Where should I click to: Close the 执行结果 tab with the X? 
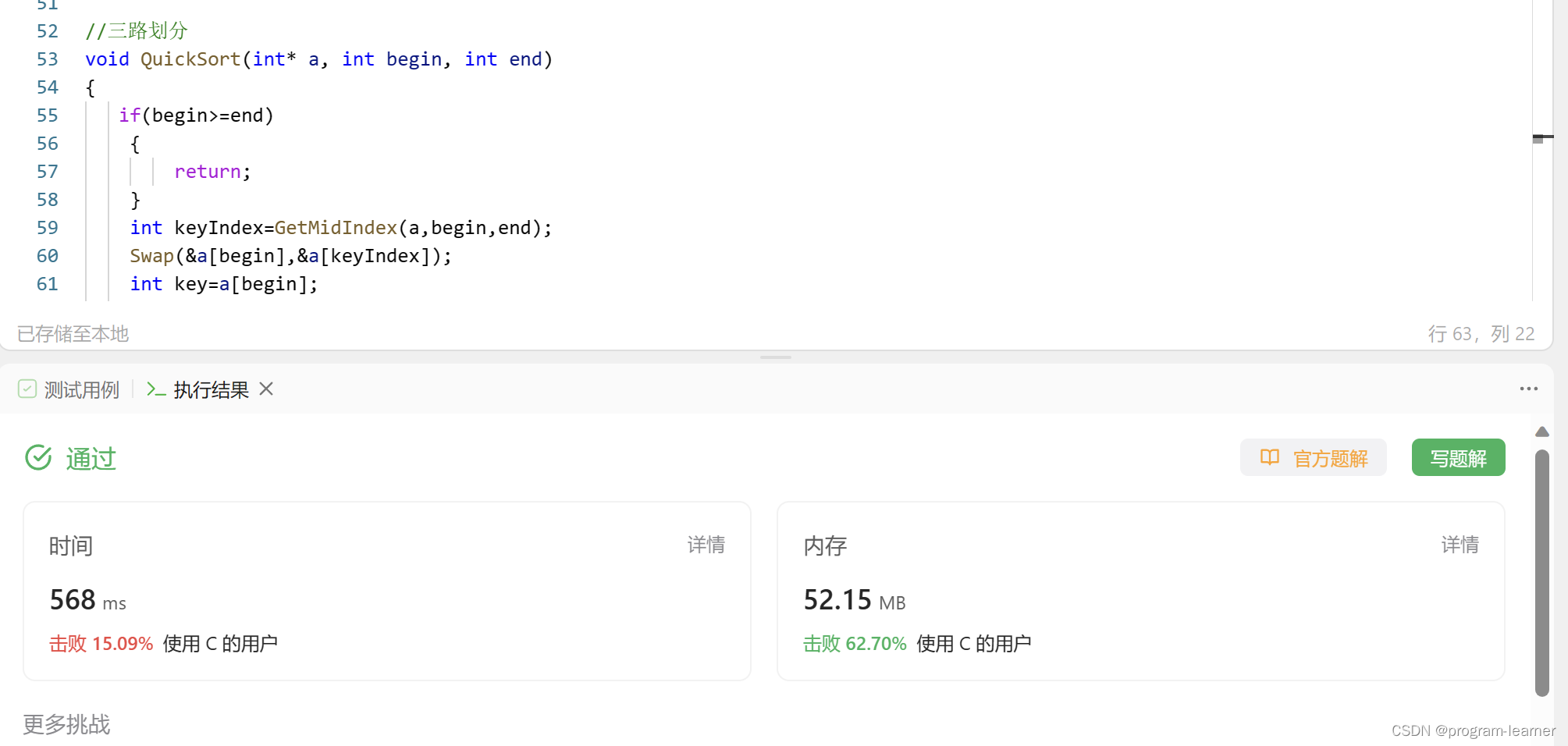(266, 389)
